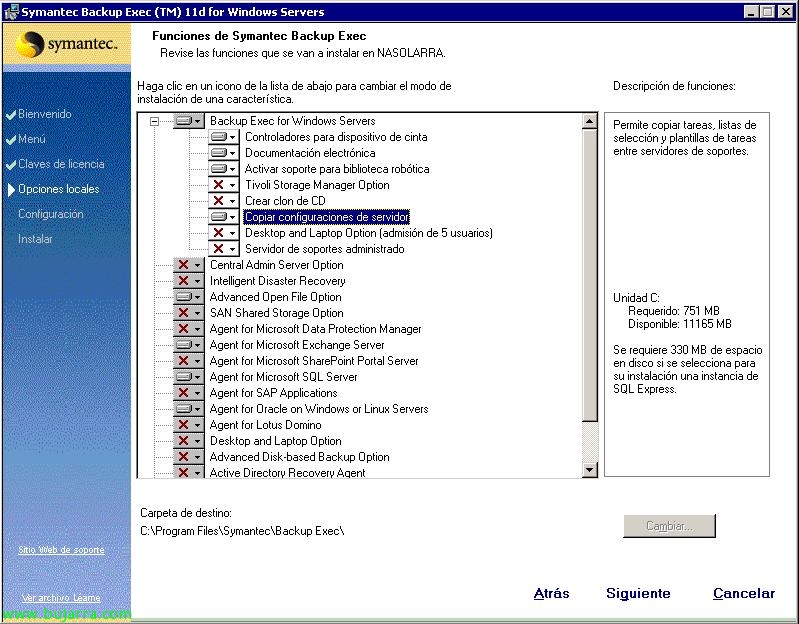Open Ver archivo Léame link
The width and height of the screenshot is (799, 624).
pyautogui.click(x=61, y=598)
